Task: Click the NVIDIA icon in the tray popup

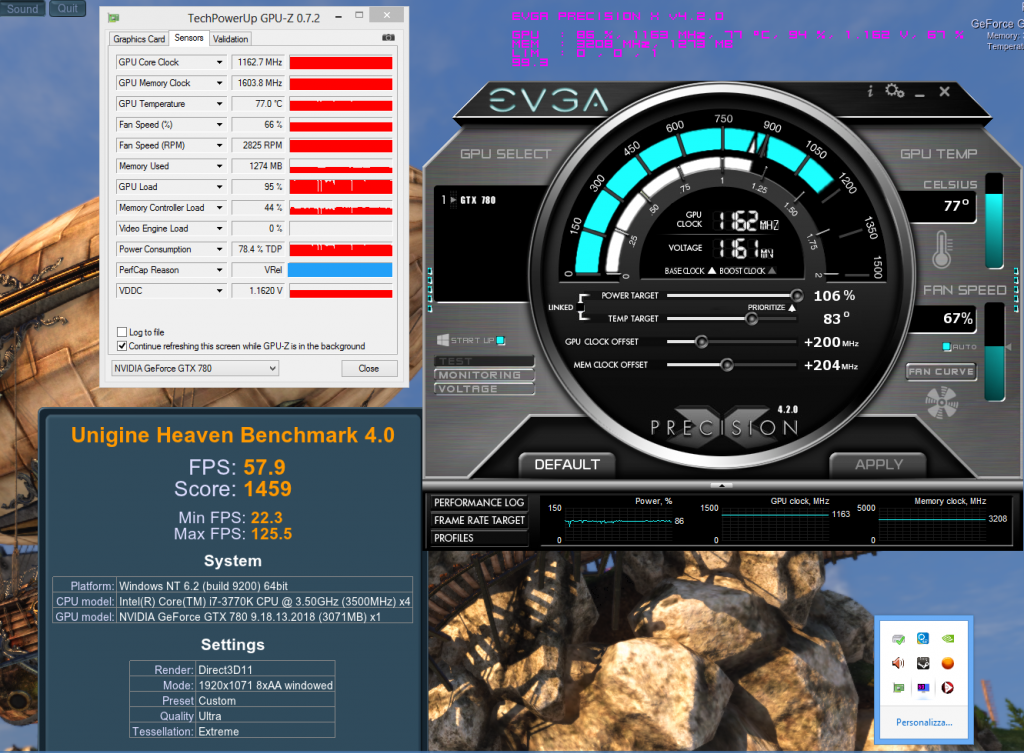Action: [946, 638]
